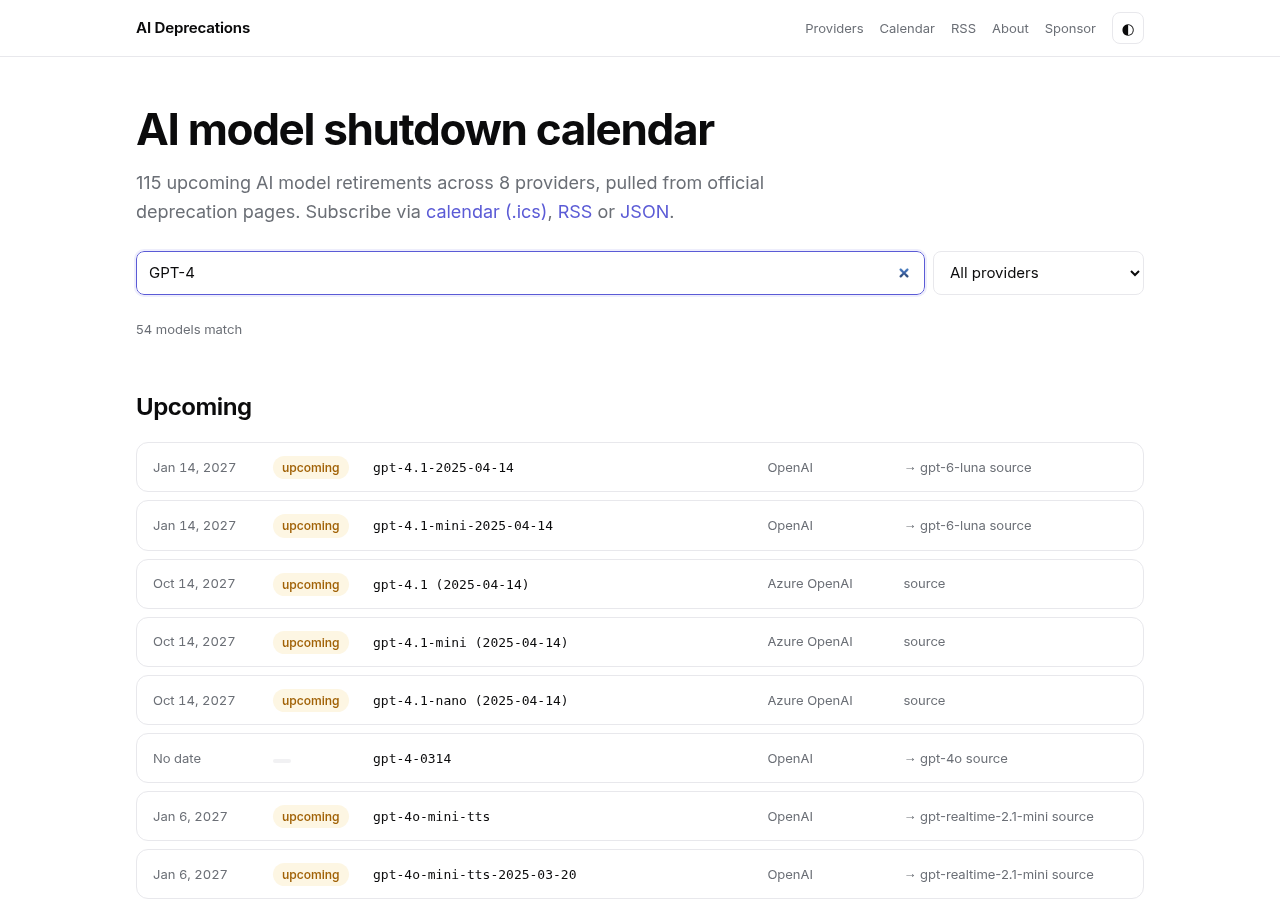Select model name gpt-4.1-mini (2025-04-14)

pos(470,642)
